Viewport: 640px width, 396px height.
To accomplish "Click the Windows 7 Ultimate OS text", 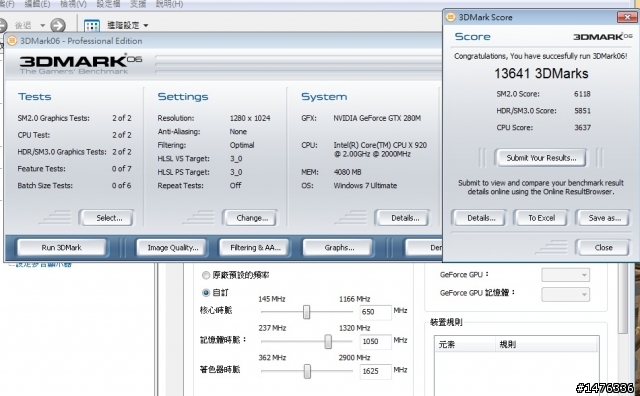I will click(365, 185).
